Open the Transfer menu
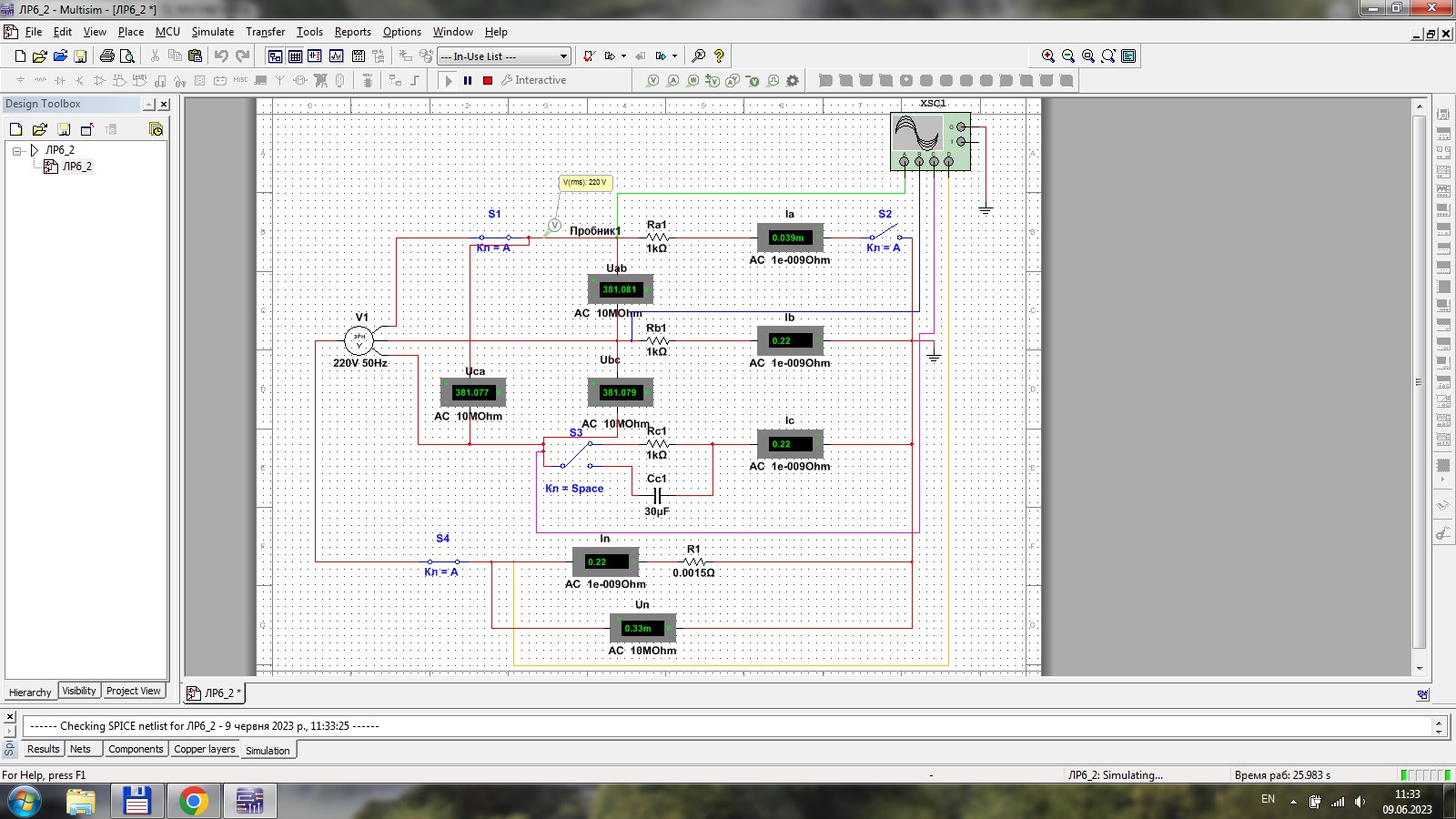The width and height of the screenshot is (1456, 819). tap(265, 32)
